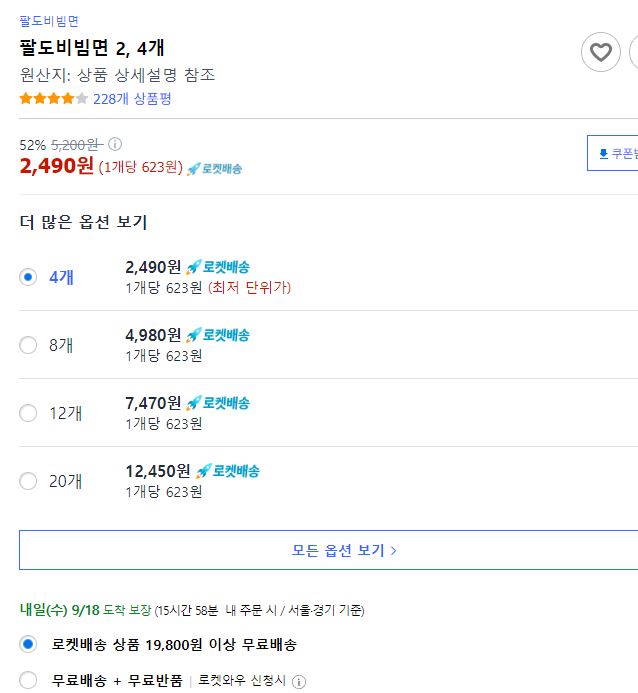Click the Rocket delivery badge on the 12개 option
Viewport: 638px width, 693px height.
218,403
